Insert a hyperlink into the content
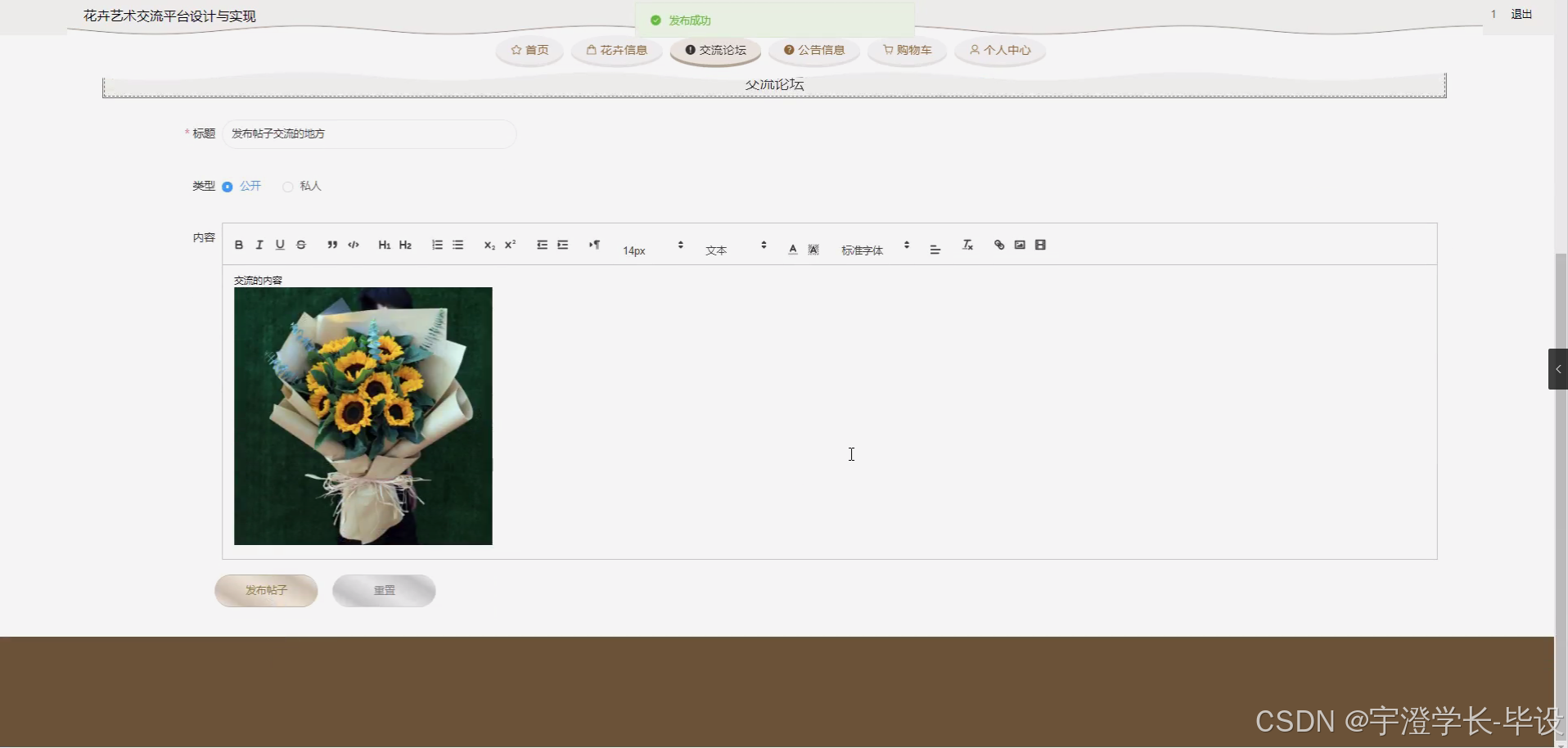Screen dimensions: 1568x748 point(999,245)
